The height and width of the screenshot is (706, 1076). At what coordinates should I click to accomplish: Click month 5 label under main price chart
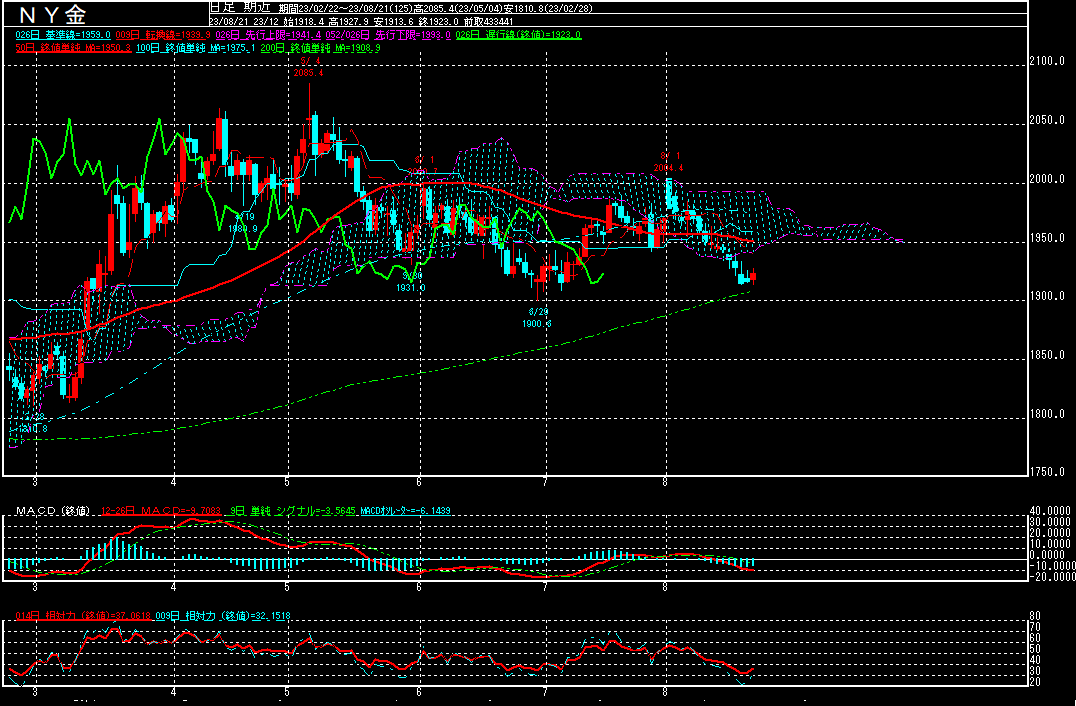288,482
